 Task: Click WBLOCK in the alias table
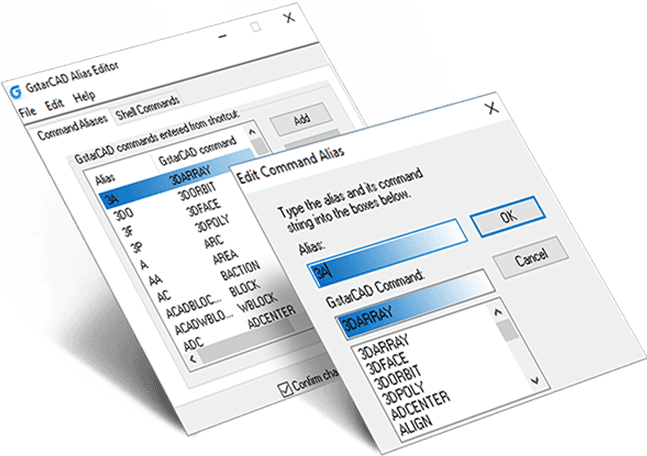pyautogui.click(x=257, y=303)
